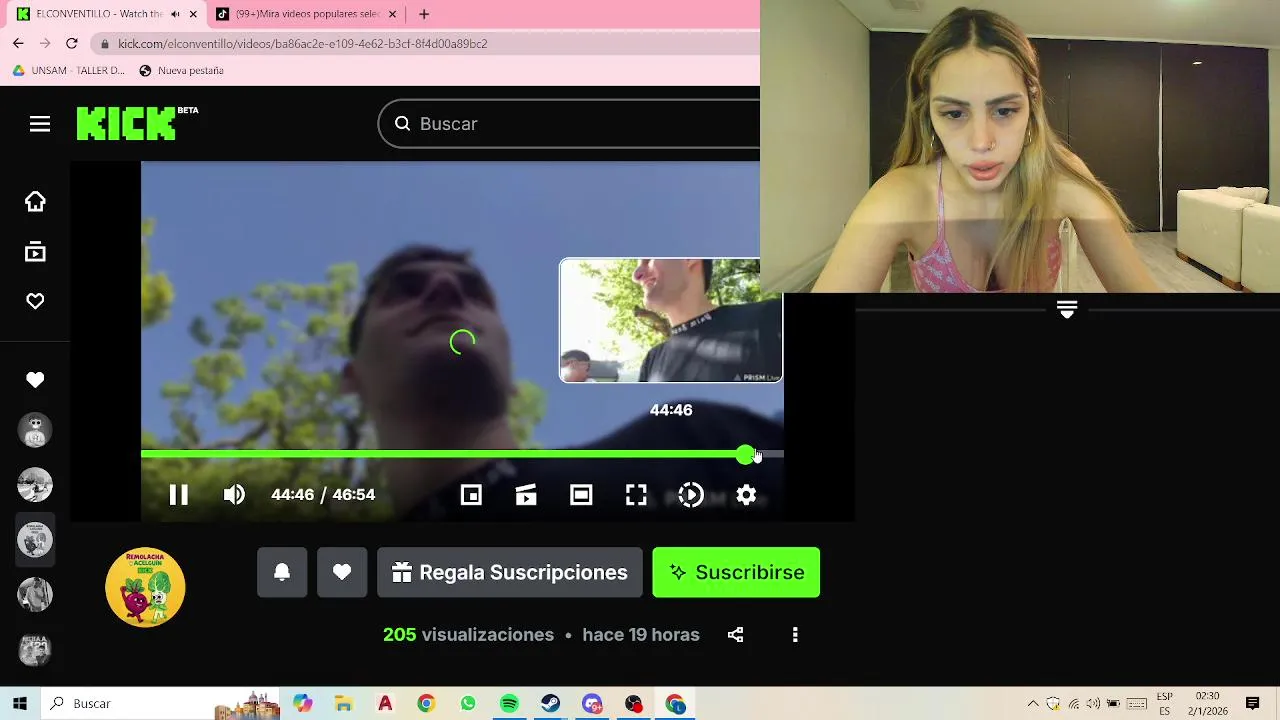Toggle theater mode in player
The width and height of the screenshot is (1280, 720).
tap(581, 495)
